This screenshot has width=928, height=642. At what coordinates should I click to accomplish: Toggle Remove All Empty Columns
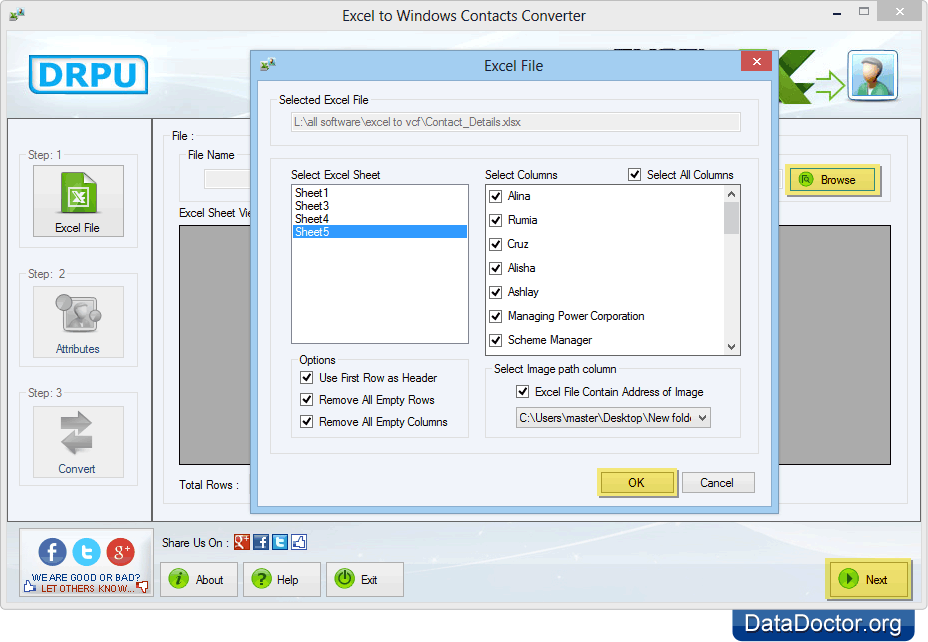(x=307, y=422)
